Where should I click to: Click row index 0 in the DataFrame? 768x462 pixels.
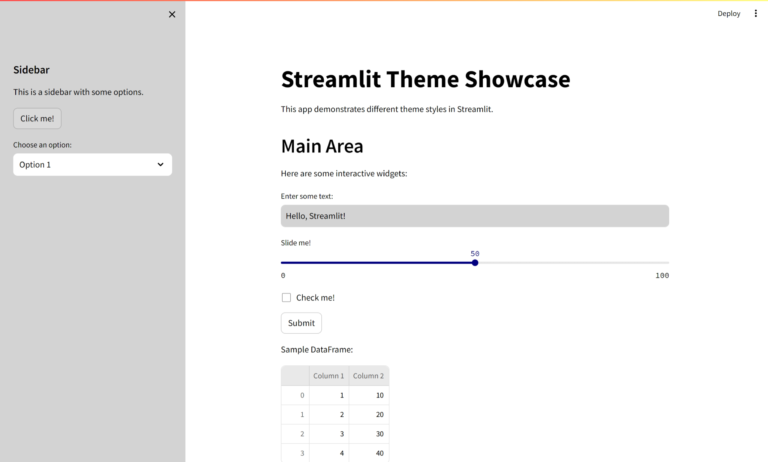[x=295, y=396]
